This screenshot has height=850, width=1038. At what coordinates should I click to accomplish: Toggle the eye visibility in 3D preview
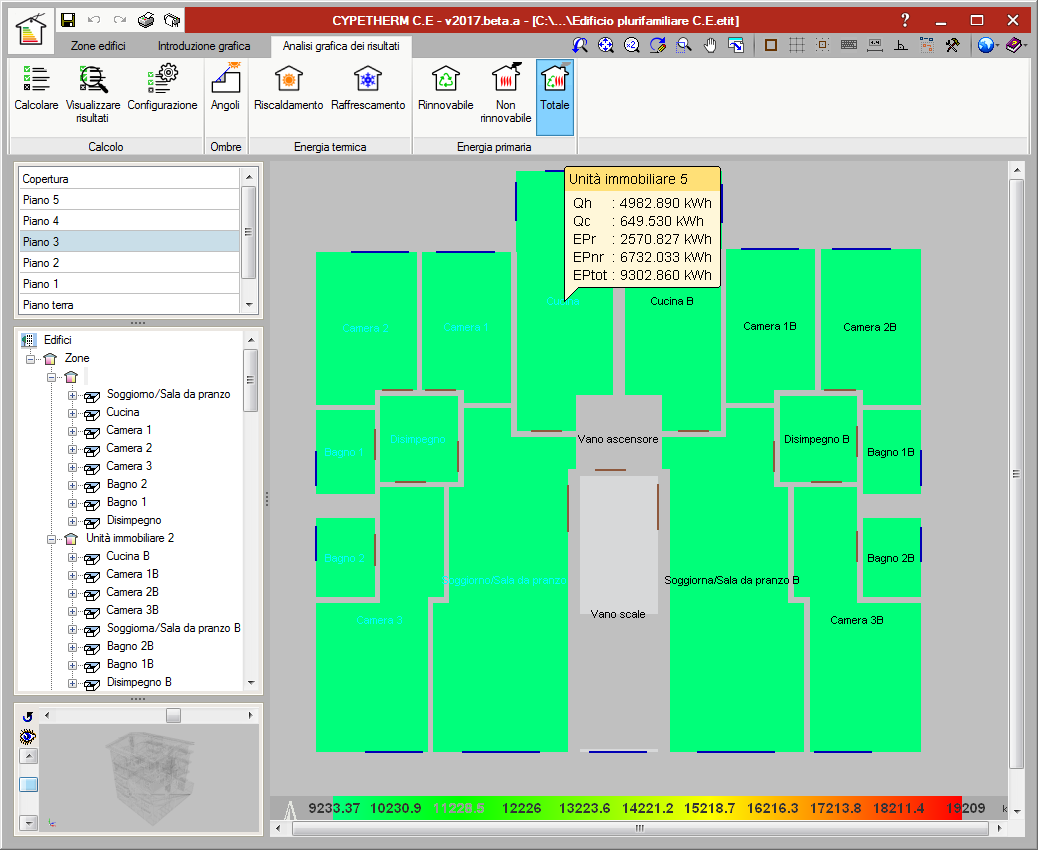point(27,737)
